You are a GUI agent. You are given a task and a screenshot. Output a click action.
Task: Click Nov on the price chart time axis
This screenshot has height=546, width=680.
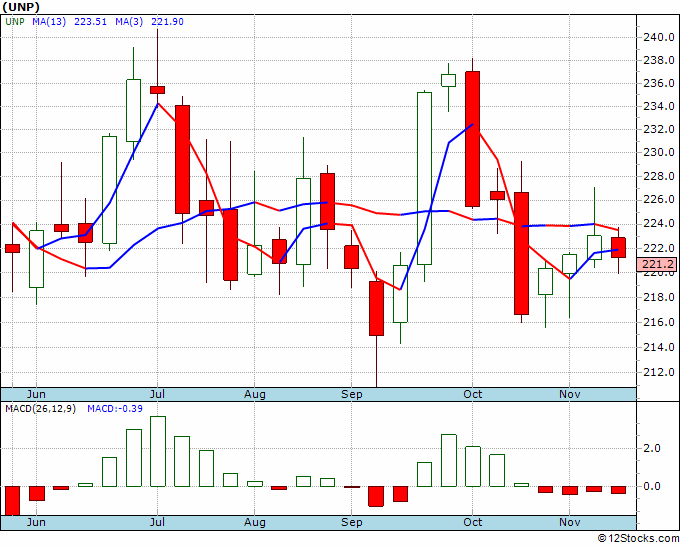[x=569, y=394]
